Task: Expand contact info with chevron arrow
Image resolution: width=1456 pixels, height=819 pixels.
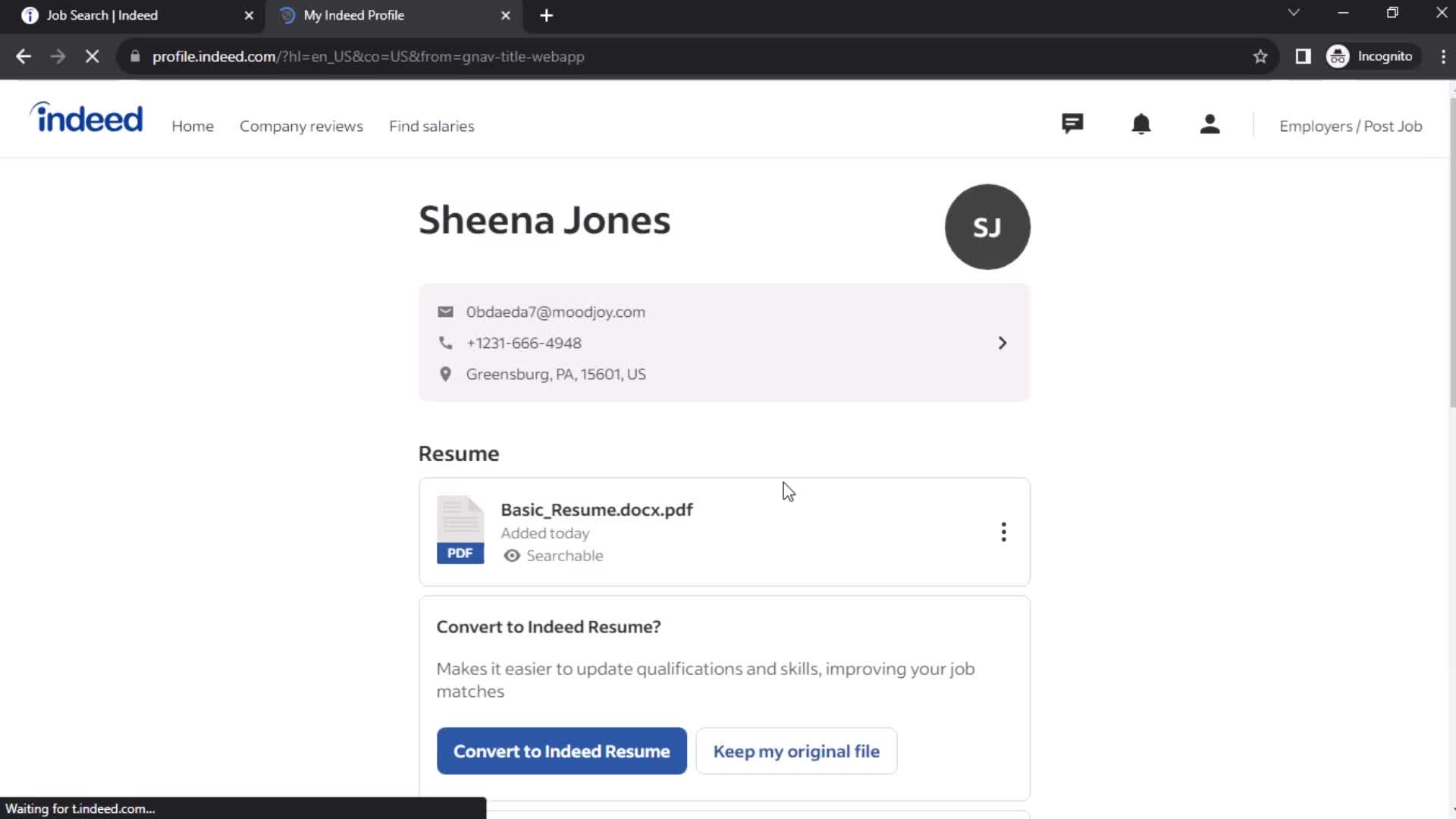Action: [1003, 344]
